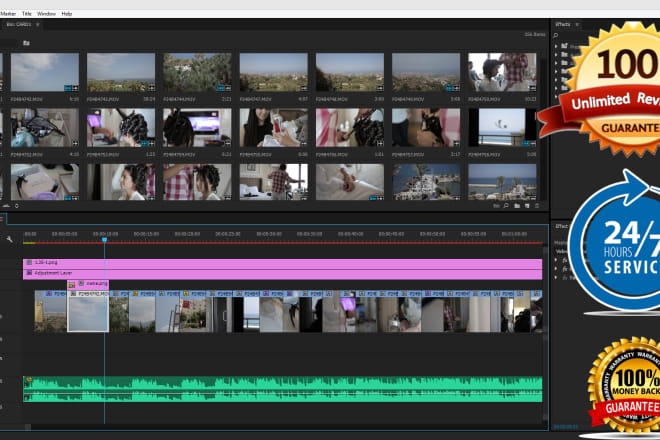Click the timeline wrench settings icon

tap(9, 239)
